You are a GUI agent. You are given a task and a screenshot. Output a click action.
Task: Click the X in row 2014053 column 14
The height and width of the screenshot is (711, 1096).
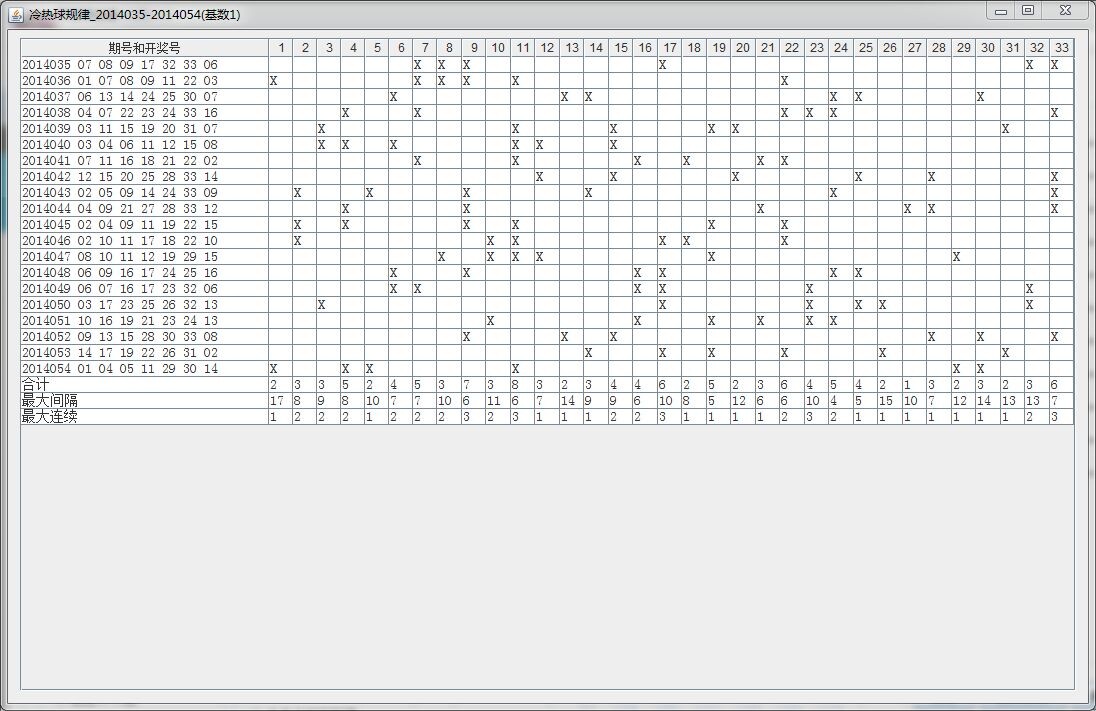pyautogui.click(x=589, y=353)
